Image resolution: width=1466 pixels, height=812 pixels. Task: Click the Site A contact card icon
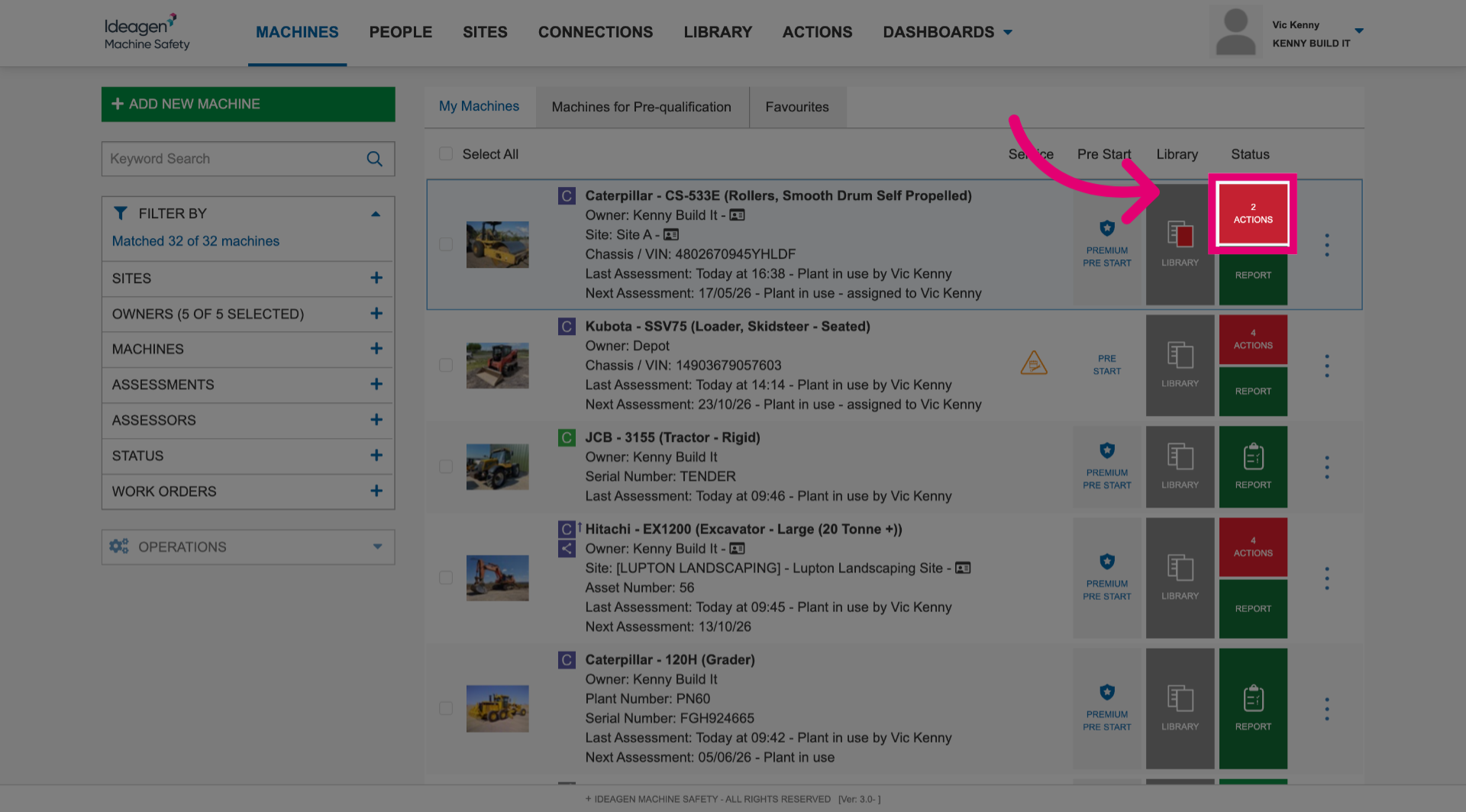click(671, 235)
